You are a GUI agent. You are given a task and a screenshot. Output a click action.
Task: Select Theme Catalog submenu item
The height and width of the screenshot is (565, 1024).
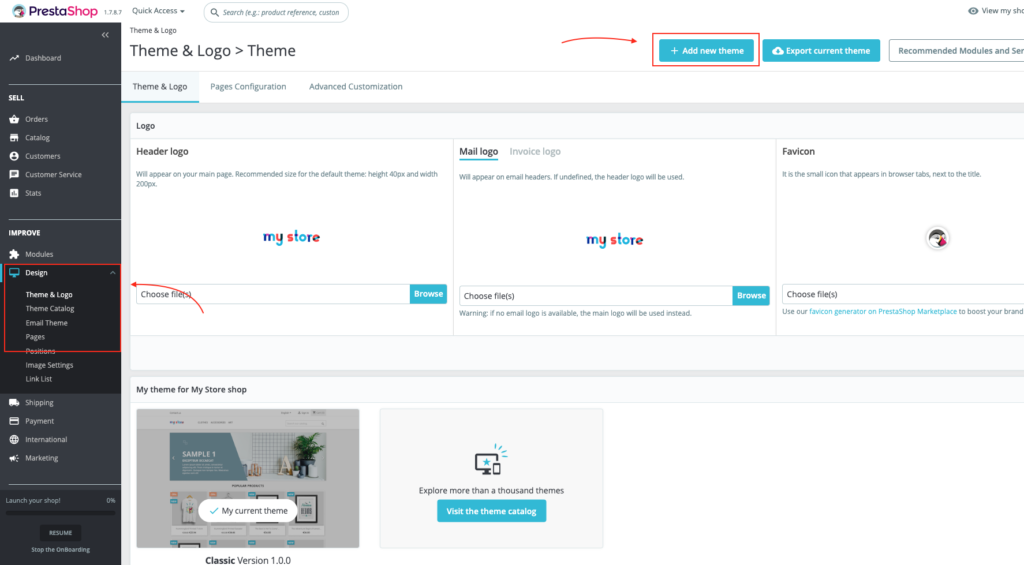pyautogui.click(x=50, y=308)
